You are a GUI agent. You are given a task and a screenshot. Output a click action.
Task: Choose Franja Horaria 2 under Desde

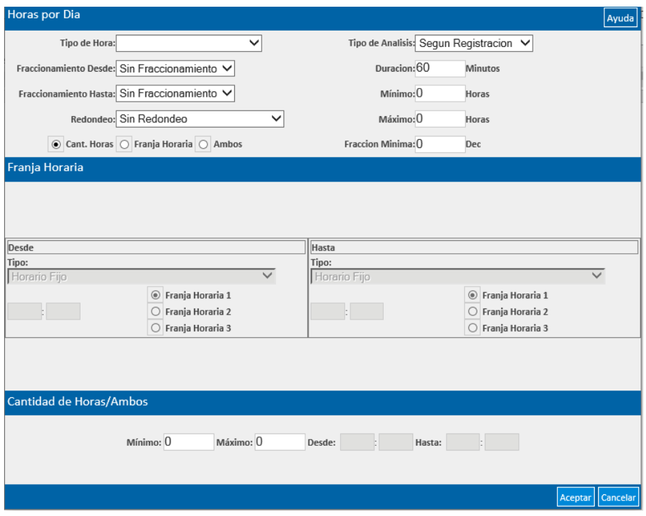[x=155, y=312]
